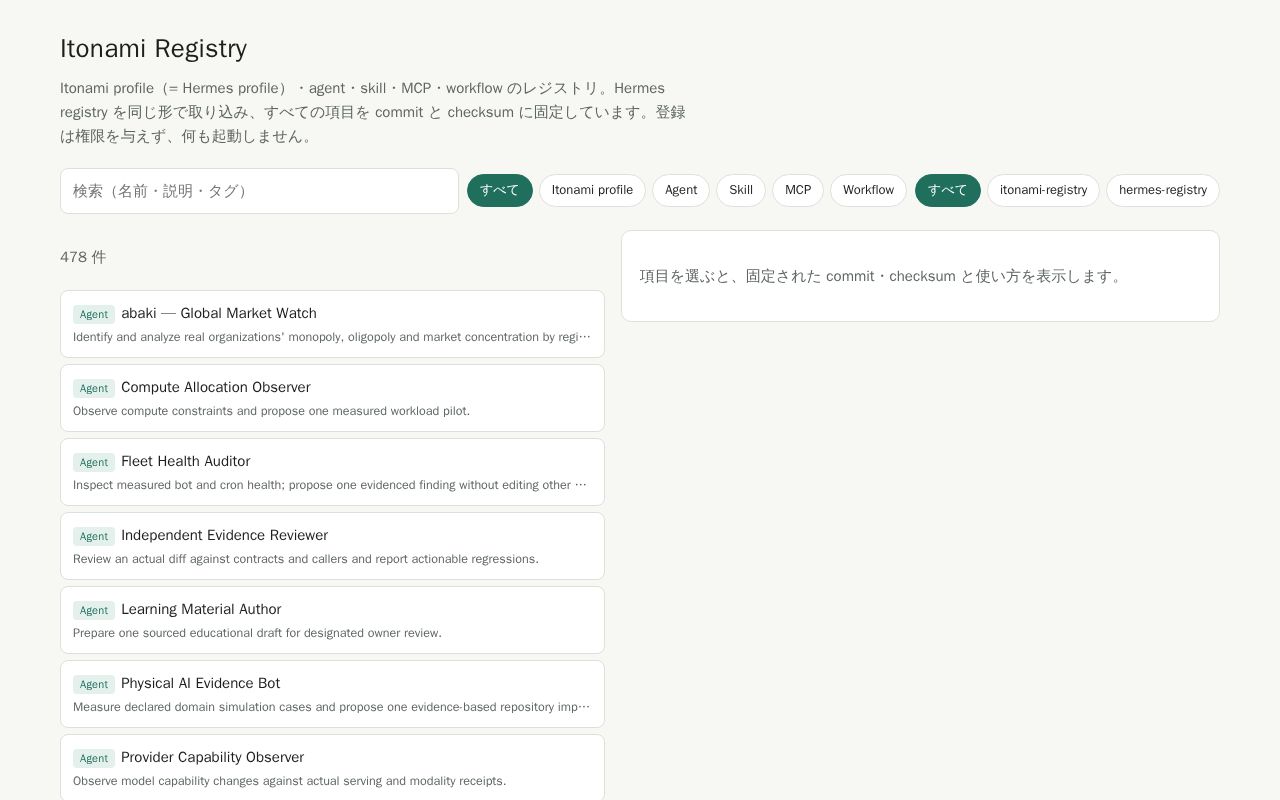Select Provider Capability Observer entry

[x=332, y=767]
